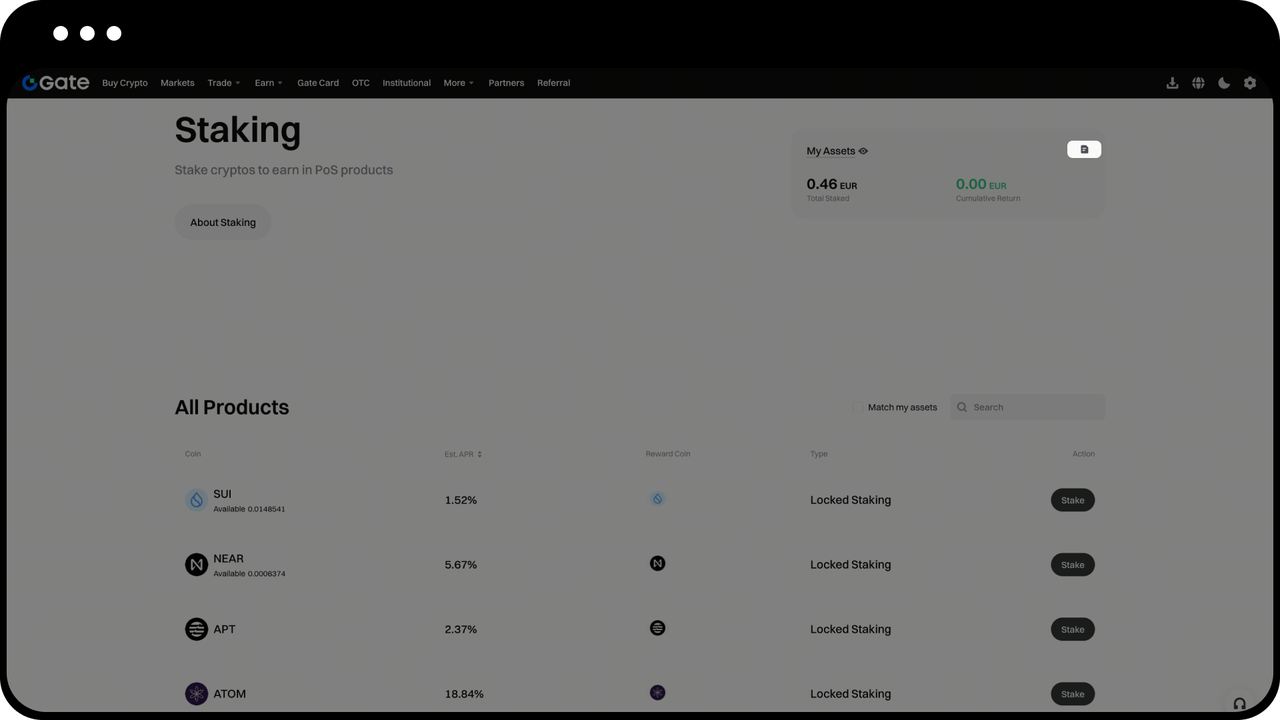The image size is (1280, 720).
Task: Open the language globe icon
Action: (1198, 83)
